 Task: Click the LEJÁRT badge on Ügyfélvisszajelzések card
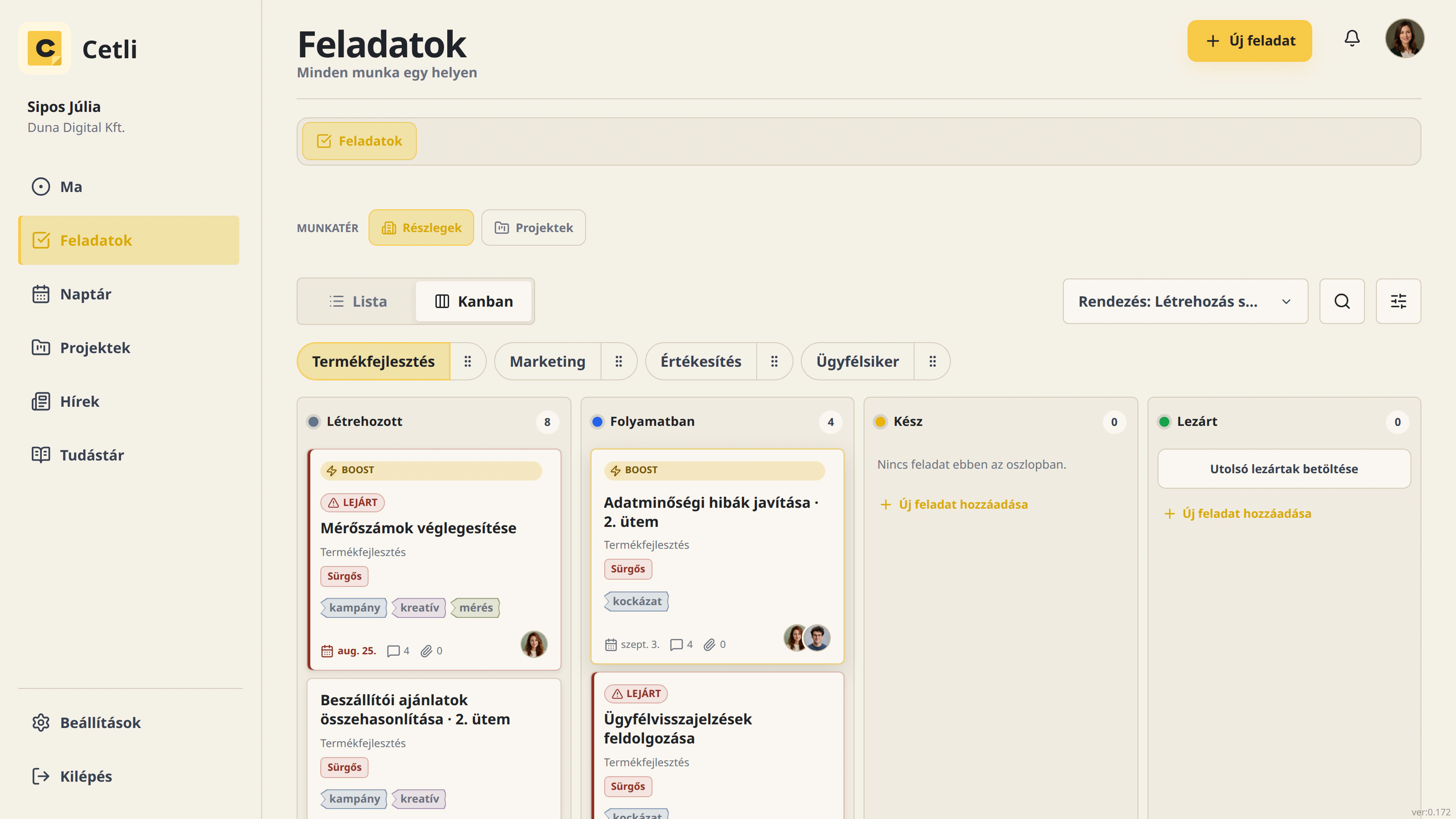tap(636, 693)
